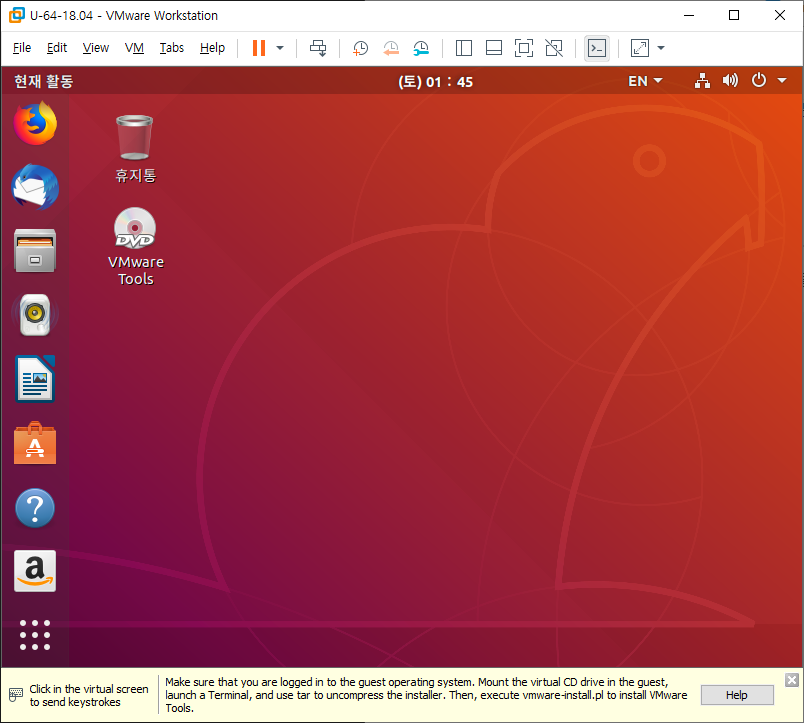Click the volume speaker icon
The width and height of the screenshot is (804, 723).
[730, 81]
